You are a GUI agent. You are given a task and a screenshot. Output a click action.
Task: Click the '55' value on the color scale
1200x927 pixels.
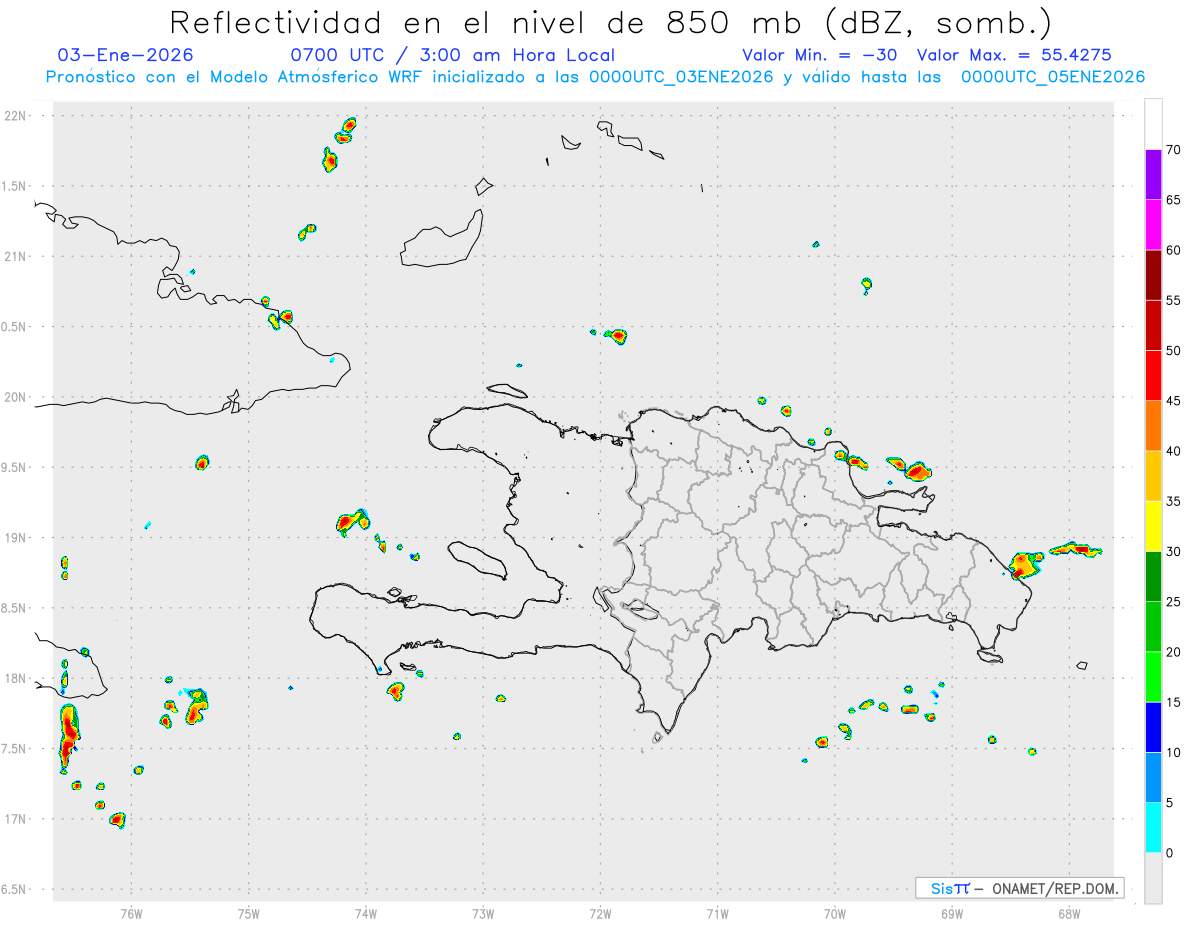click(1174, 300)
